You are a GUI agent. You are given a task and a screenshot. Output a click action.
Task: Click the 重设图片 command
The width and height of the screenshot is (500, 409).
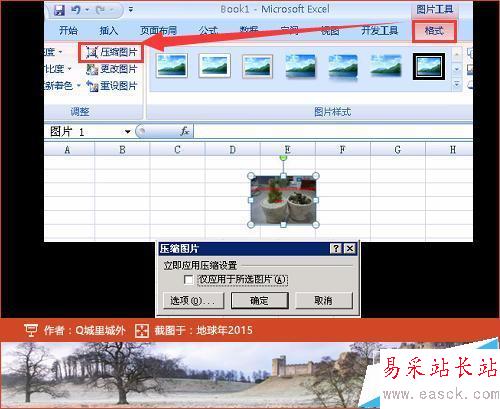point(112,86)
